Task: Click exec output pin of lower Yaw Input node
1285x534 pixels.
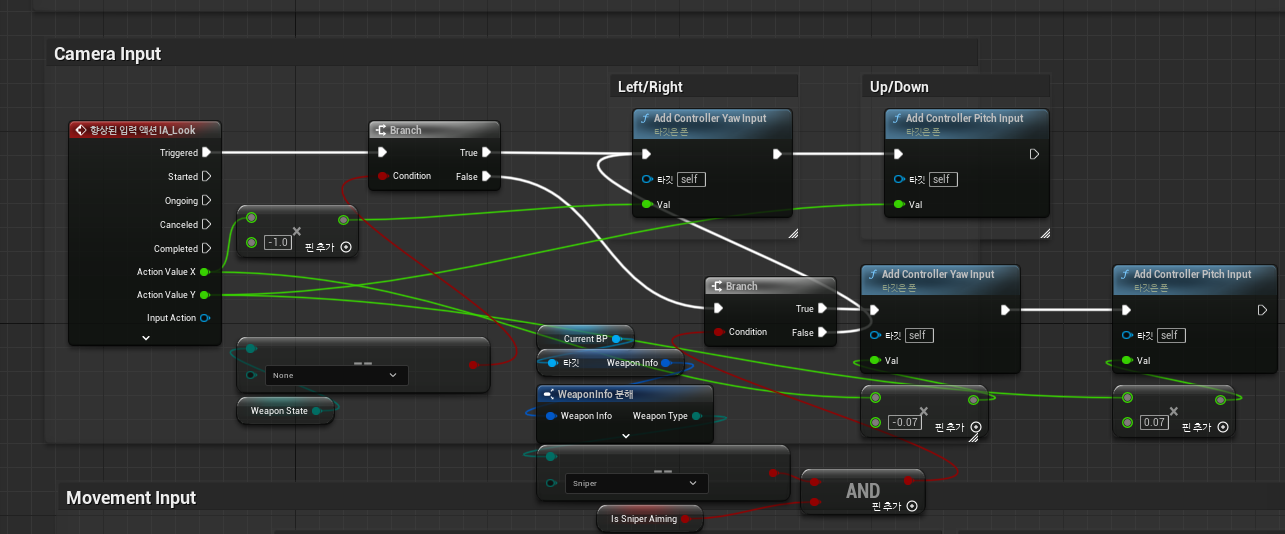Action: pos(1006,310)
